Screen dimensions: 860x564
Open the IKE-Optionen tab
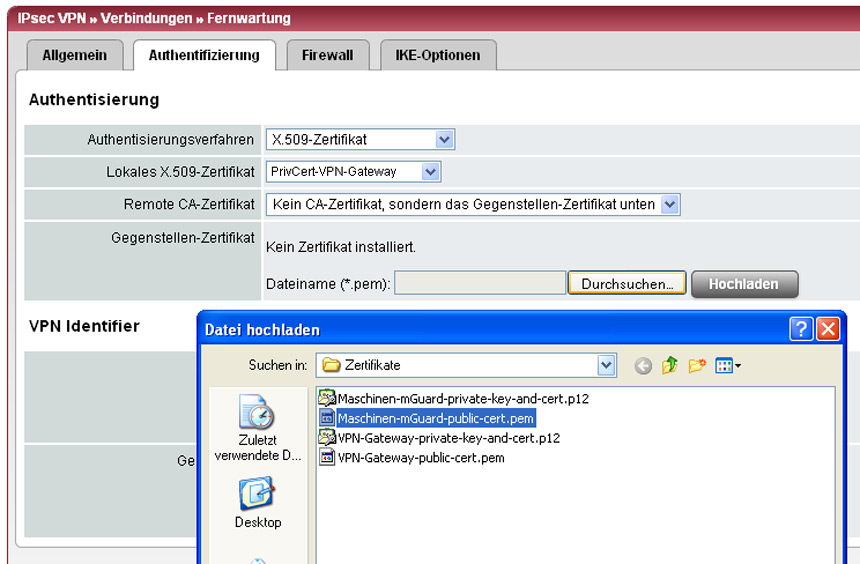click(x=438, y=56)
